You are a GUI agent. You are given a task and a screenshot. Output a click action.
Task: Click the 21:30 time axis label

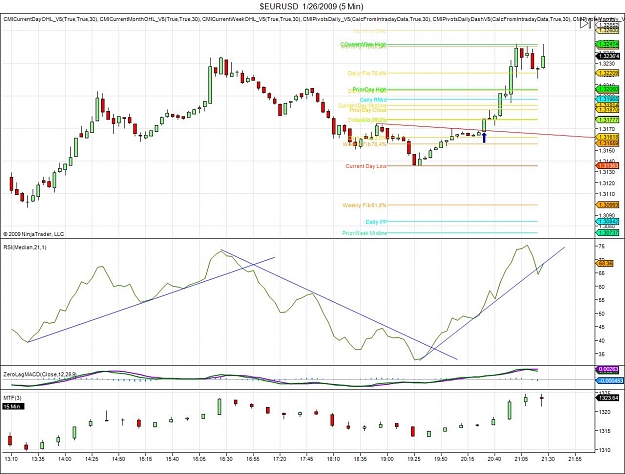[x=548, y=459]
